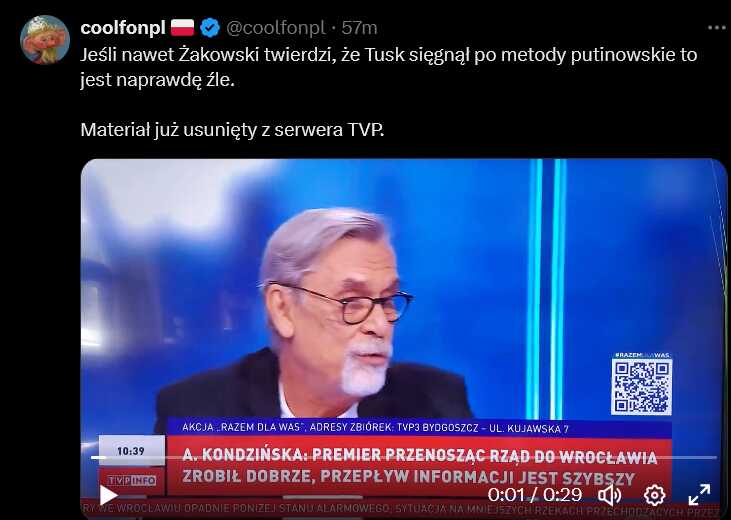Open the 57m timestamp link
731x520 pixels.
(359, 28)
